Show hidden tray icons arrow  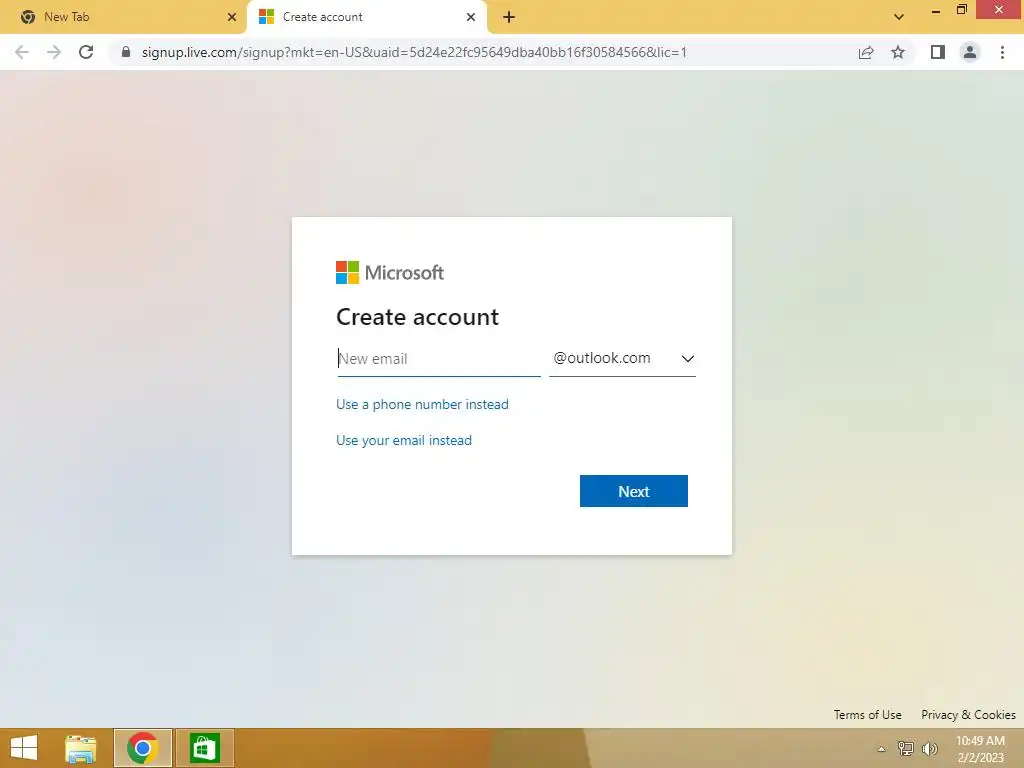pyautogui.click(x=881, y=748)
